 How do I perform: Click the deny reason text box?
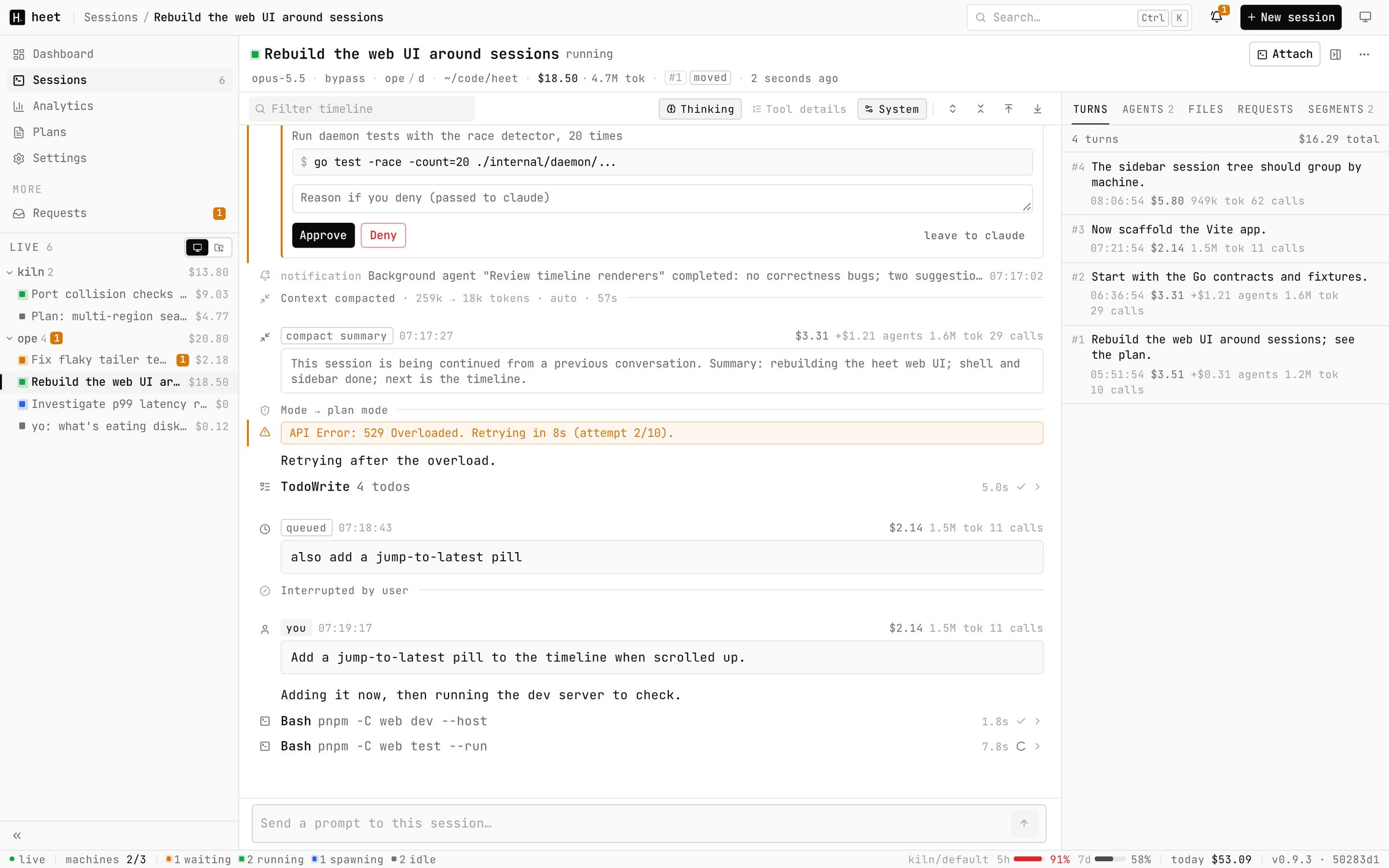click(x=662, y=198)
